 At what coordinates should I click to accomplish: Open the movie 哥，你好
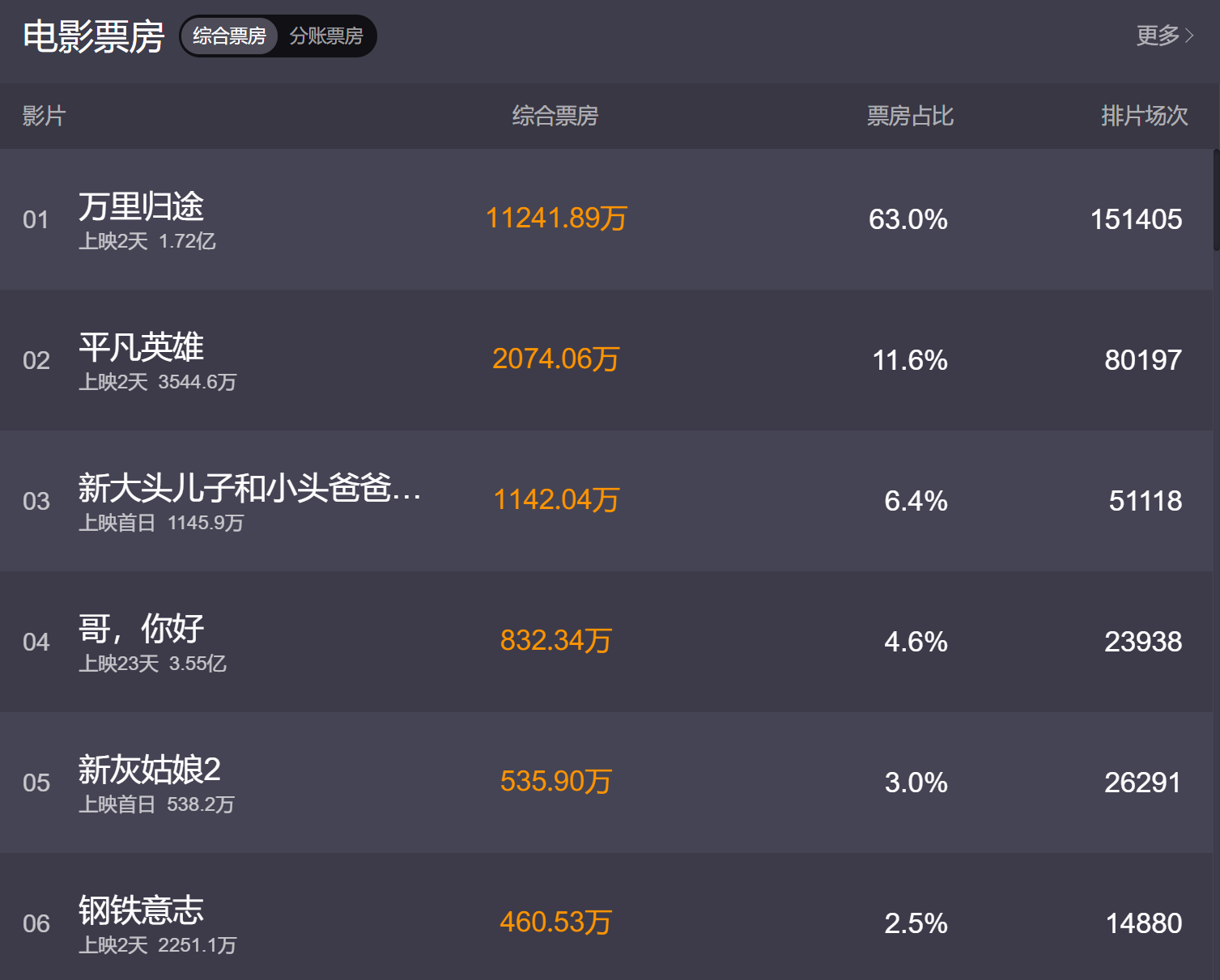(x=142, y=630)
